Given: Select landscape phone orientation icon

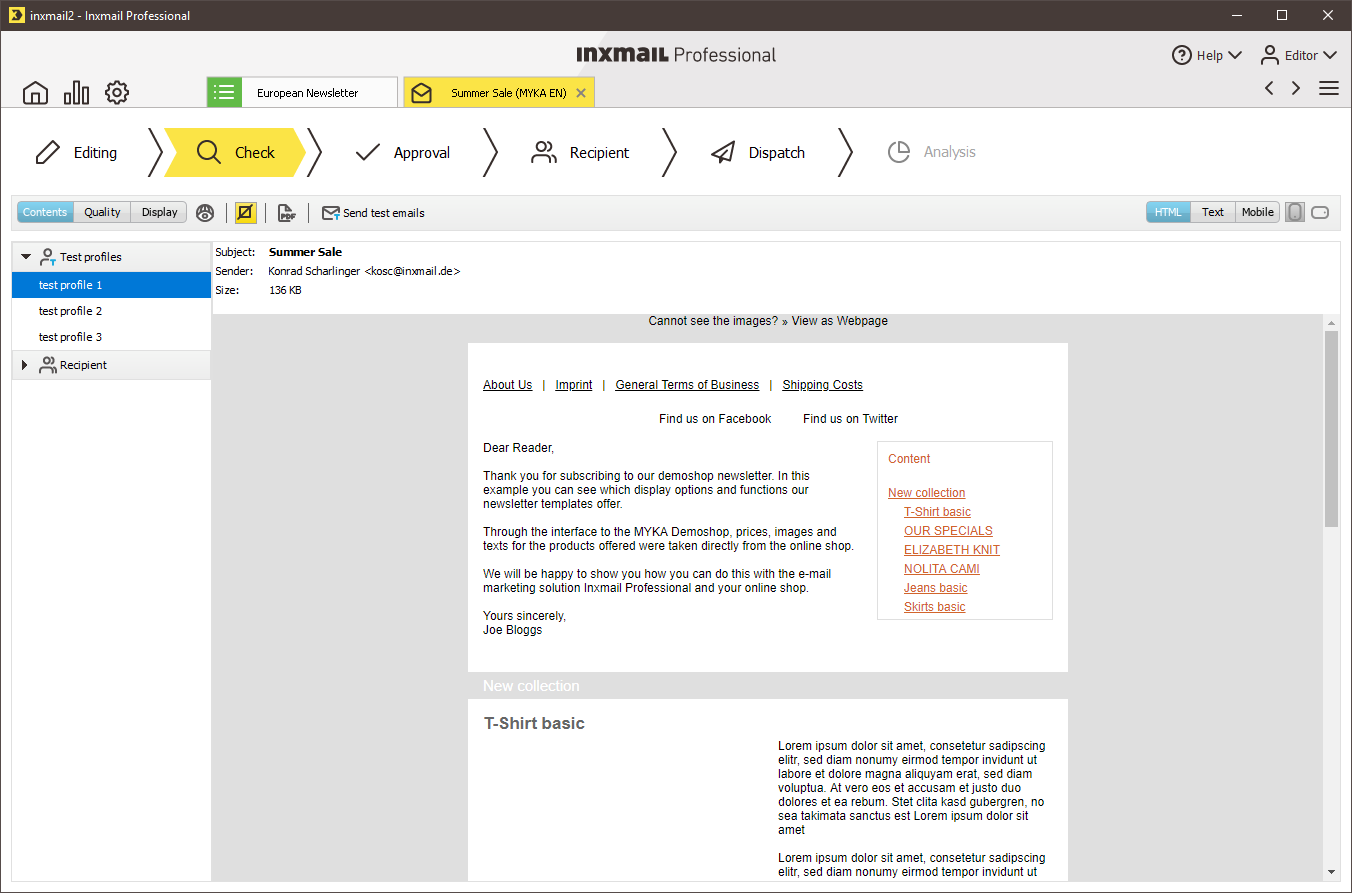Looking at the screenshot, I should (x=1321, y=212).
